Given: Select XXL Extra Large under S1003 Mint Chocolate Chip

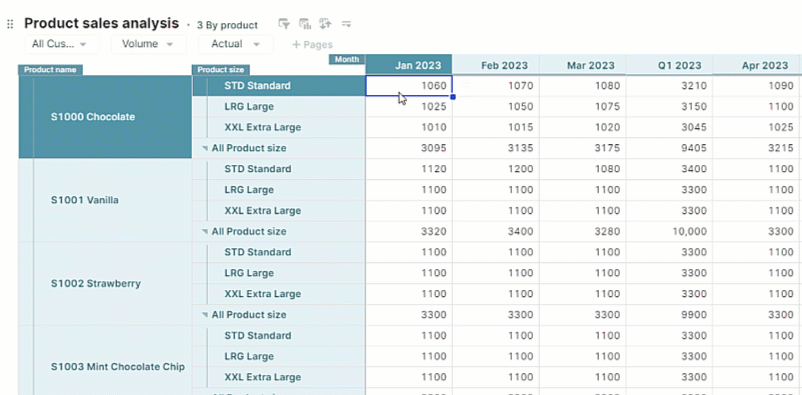Looking at the screenshot, I should tap(279, 378).
